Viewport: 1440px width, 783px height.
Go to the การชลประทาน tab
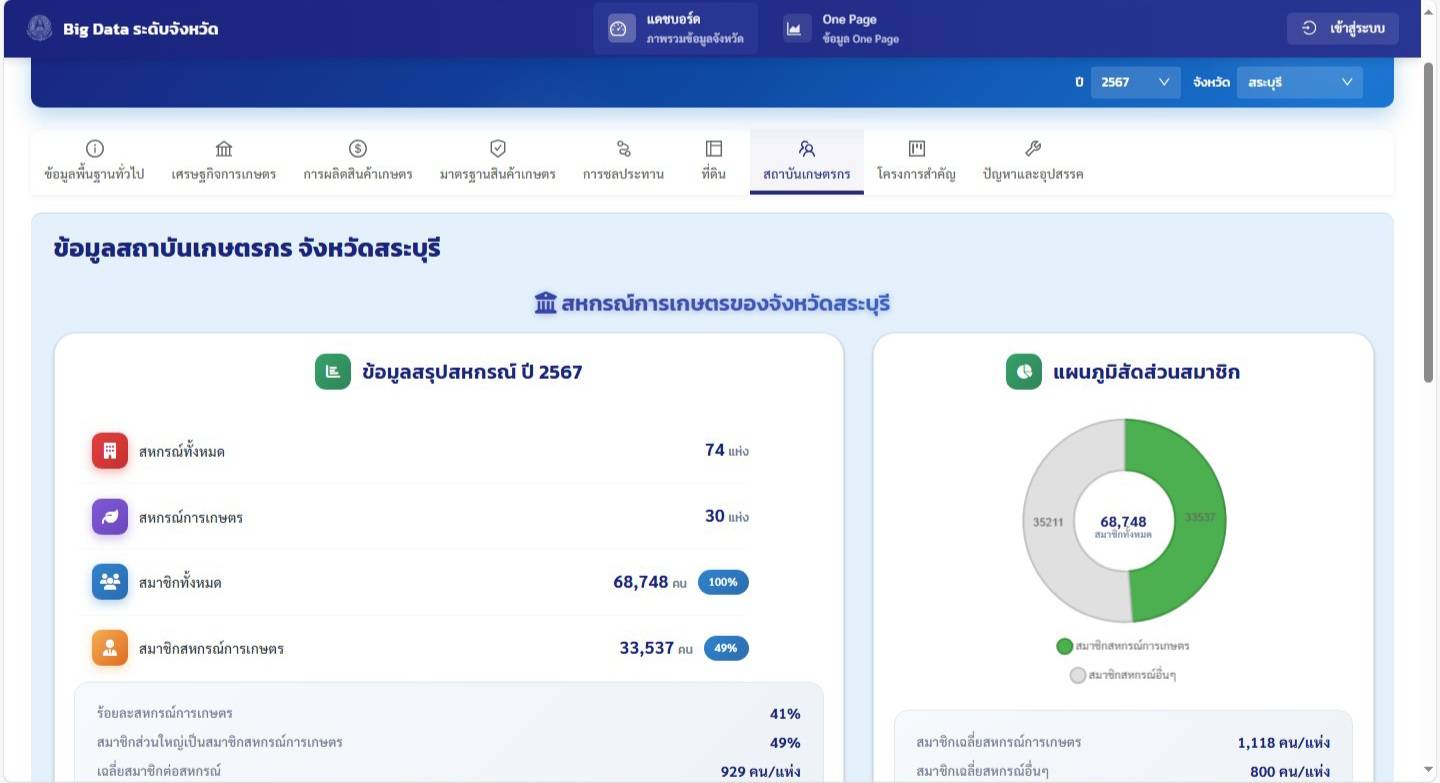pyautogui.click(x=623, y=161)
